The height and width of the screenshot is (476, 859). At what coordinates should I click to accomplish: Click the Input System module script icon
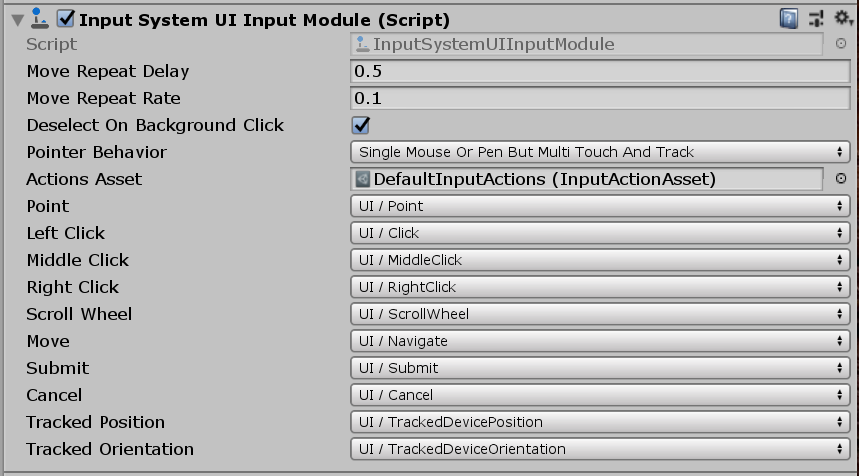tap(41, 18)
